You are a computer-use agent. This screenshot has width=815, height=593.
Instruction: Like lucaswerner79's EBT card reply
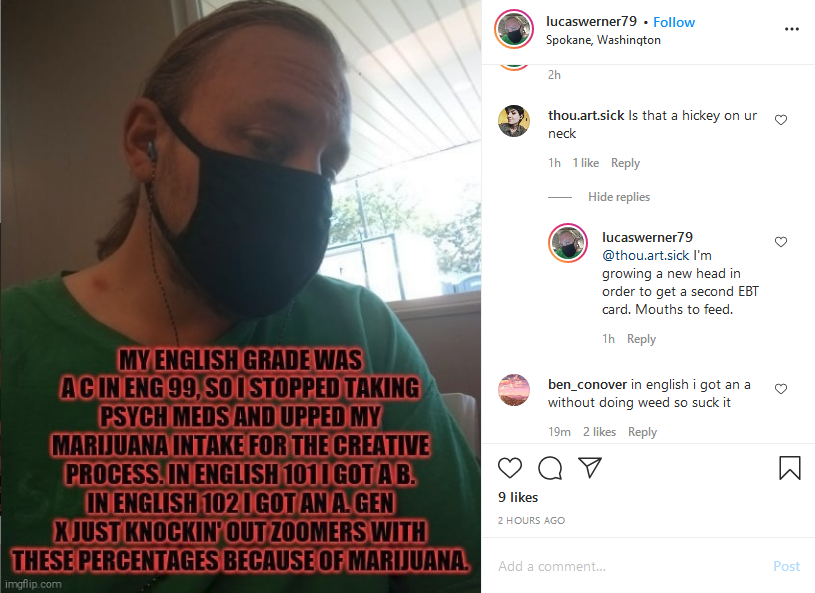[x=781, y=242]
